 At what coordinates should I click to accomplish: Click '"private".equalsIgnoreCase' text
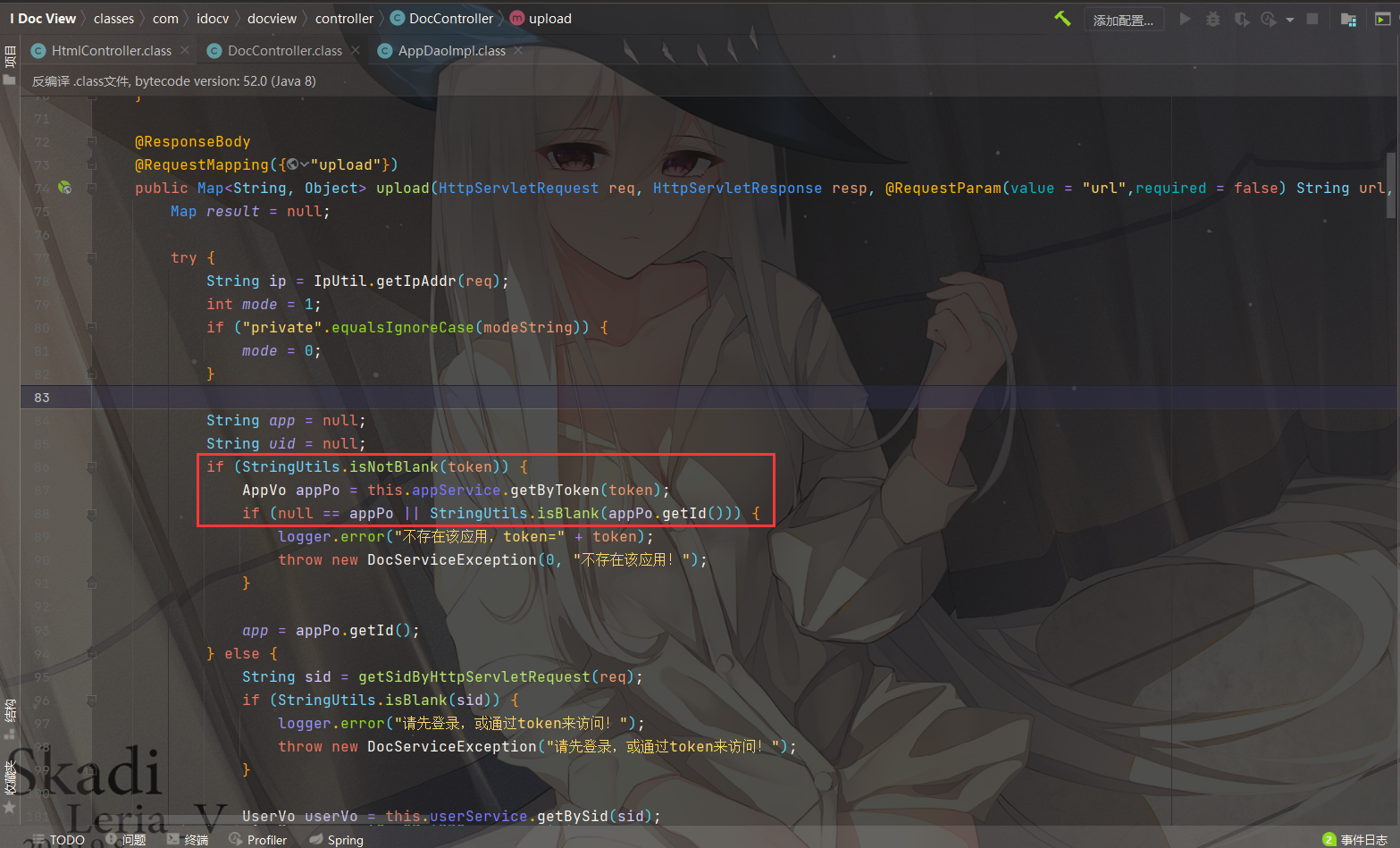pyautogui.click(x=358, y=327)
